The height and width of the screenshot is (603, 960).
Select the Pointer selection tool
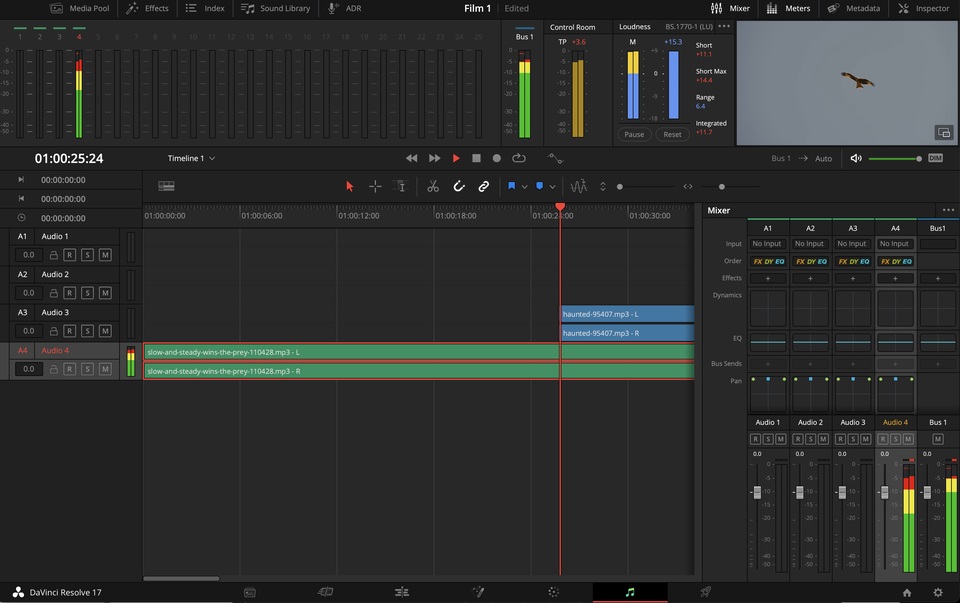pos(349,186)
